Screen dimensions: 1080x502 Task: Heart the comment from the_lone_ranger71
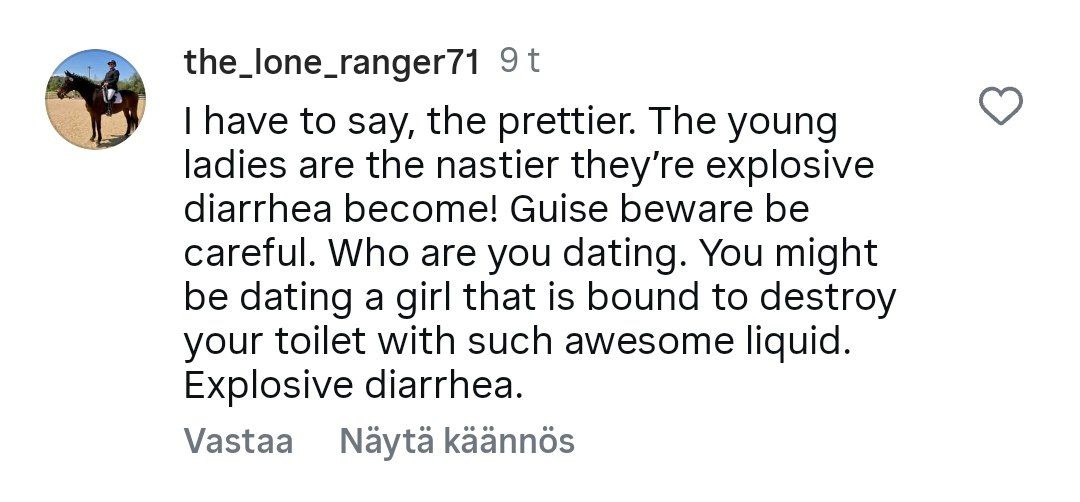pos(1001,107)
